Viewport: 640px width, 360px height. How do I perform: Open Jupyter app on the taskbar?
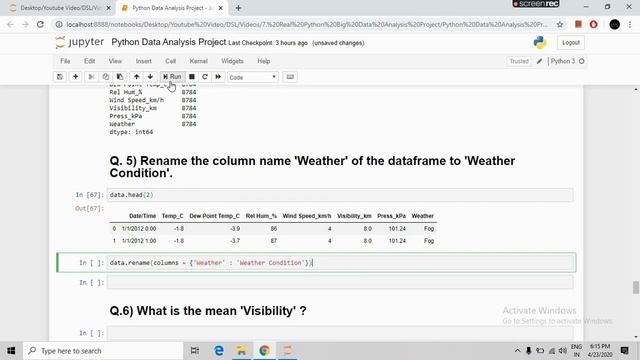(287, 351)
